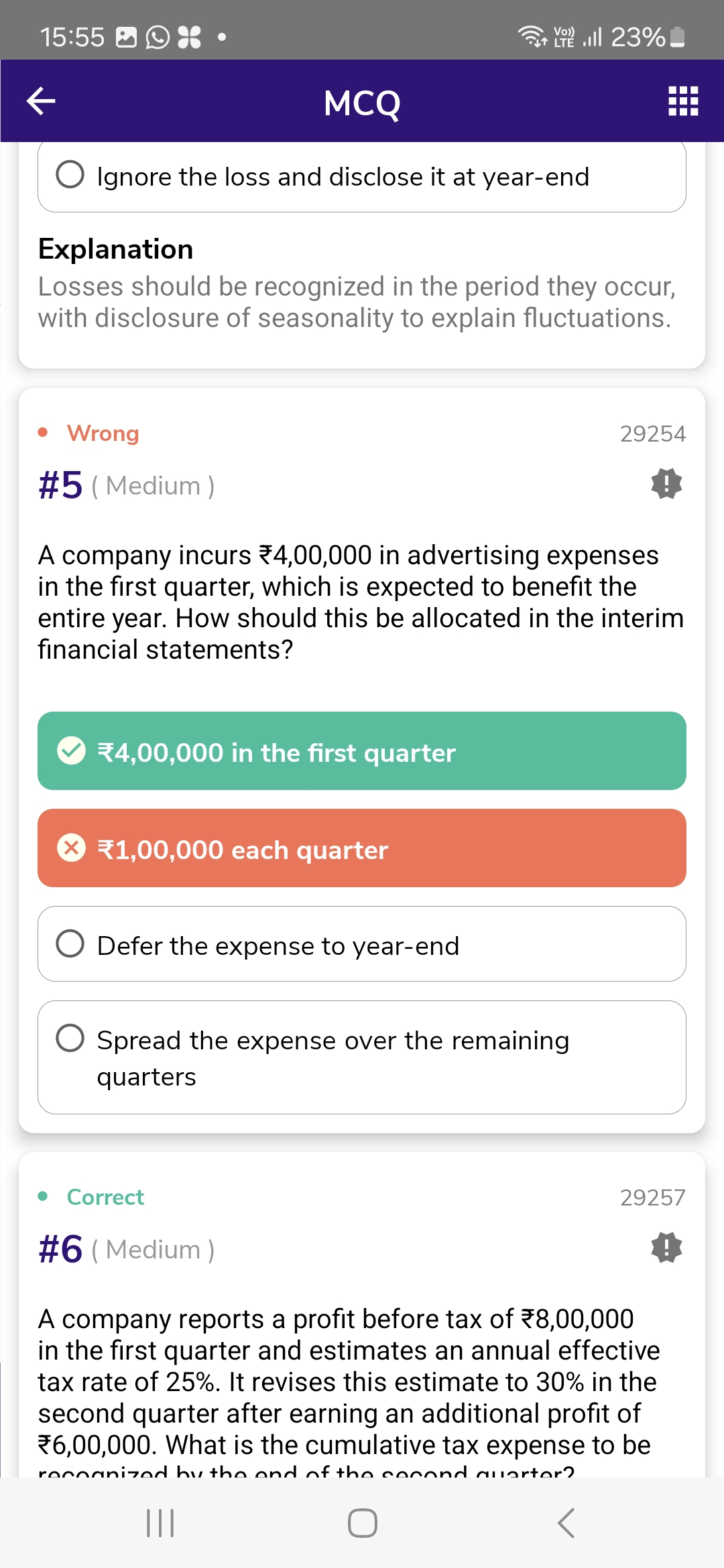Tap the MCQ header title
Image resolution: width=724 pixels, height=1568 pixels.
point(362,103)
